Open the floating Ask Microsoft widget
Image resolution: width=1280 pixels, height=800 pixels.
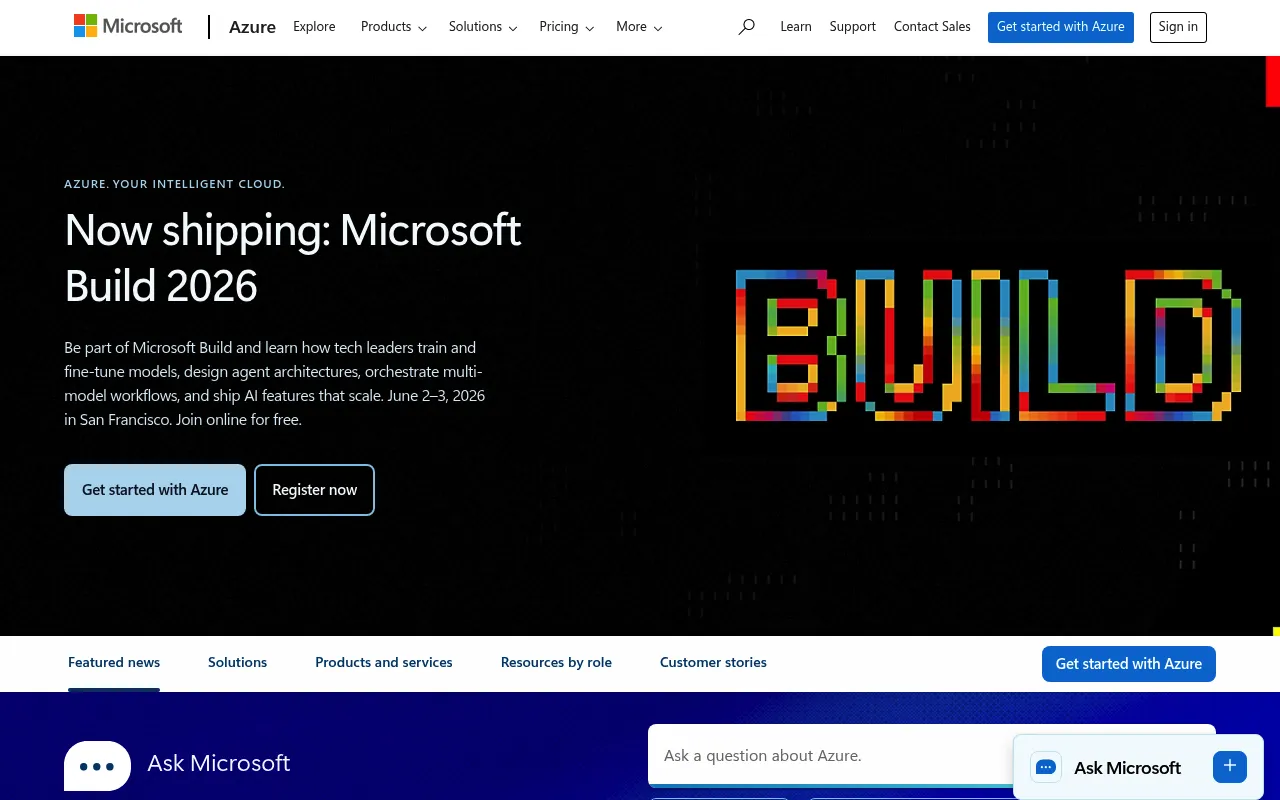1138,767
